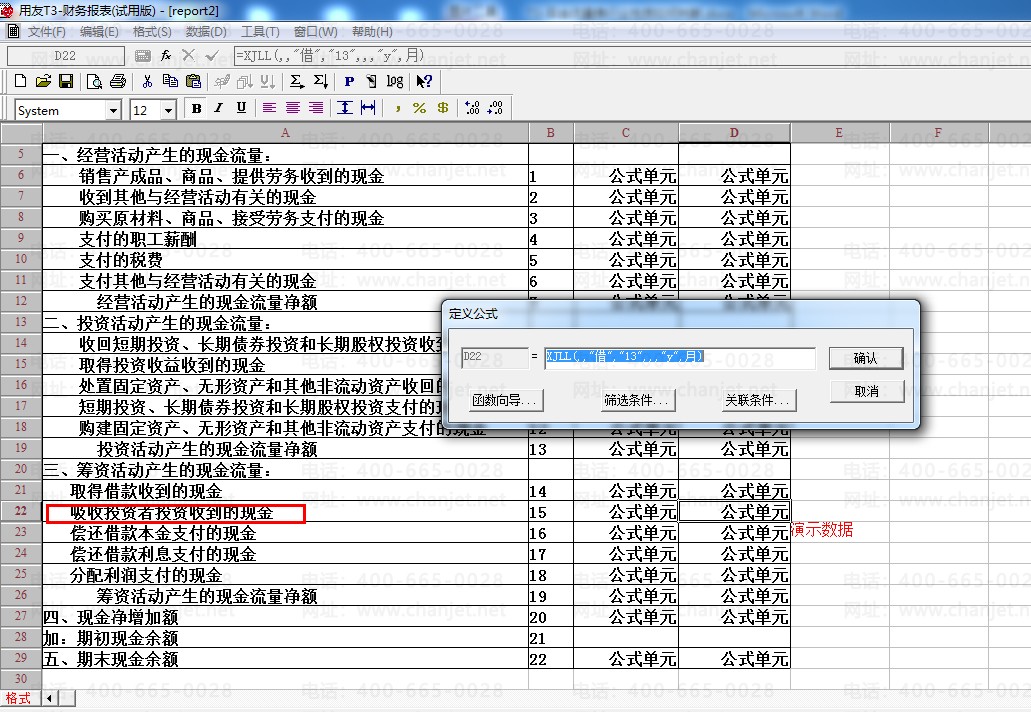Screen dimensions: 1031x712
Task: Click the context help pointer icon
Action: click(424, 81)
